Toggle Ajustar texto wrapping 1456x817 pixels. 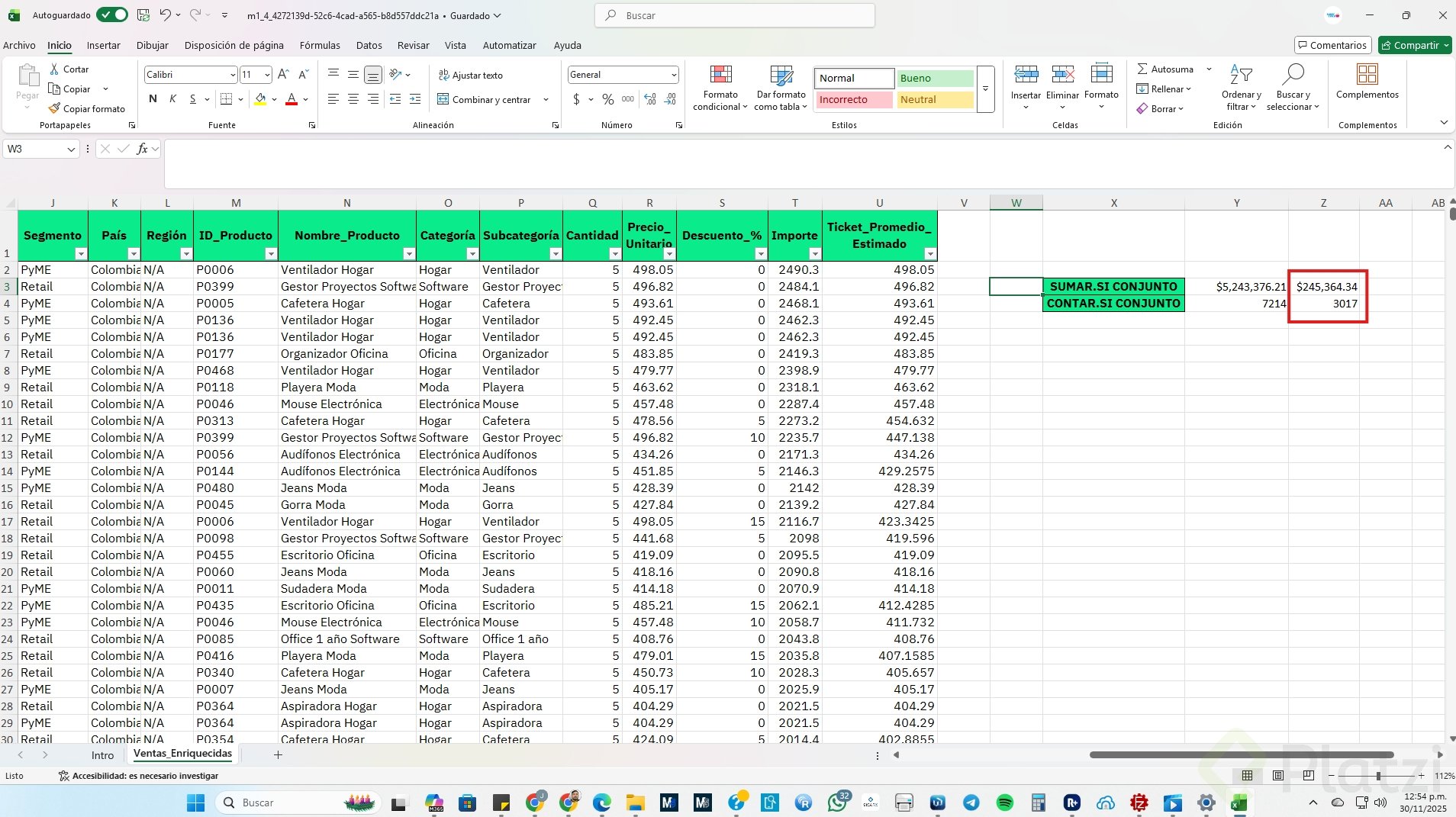tap(470, 75)
